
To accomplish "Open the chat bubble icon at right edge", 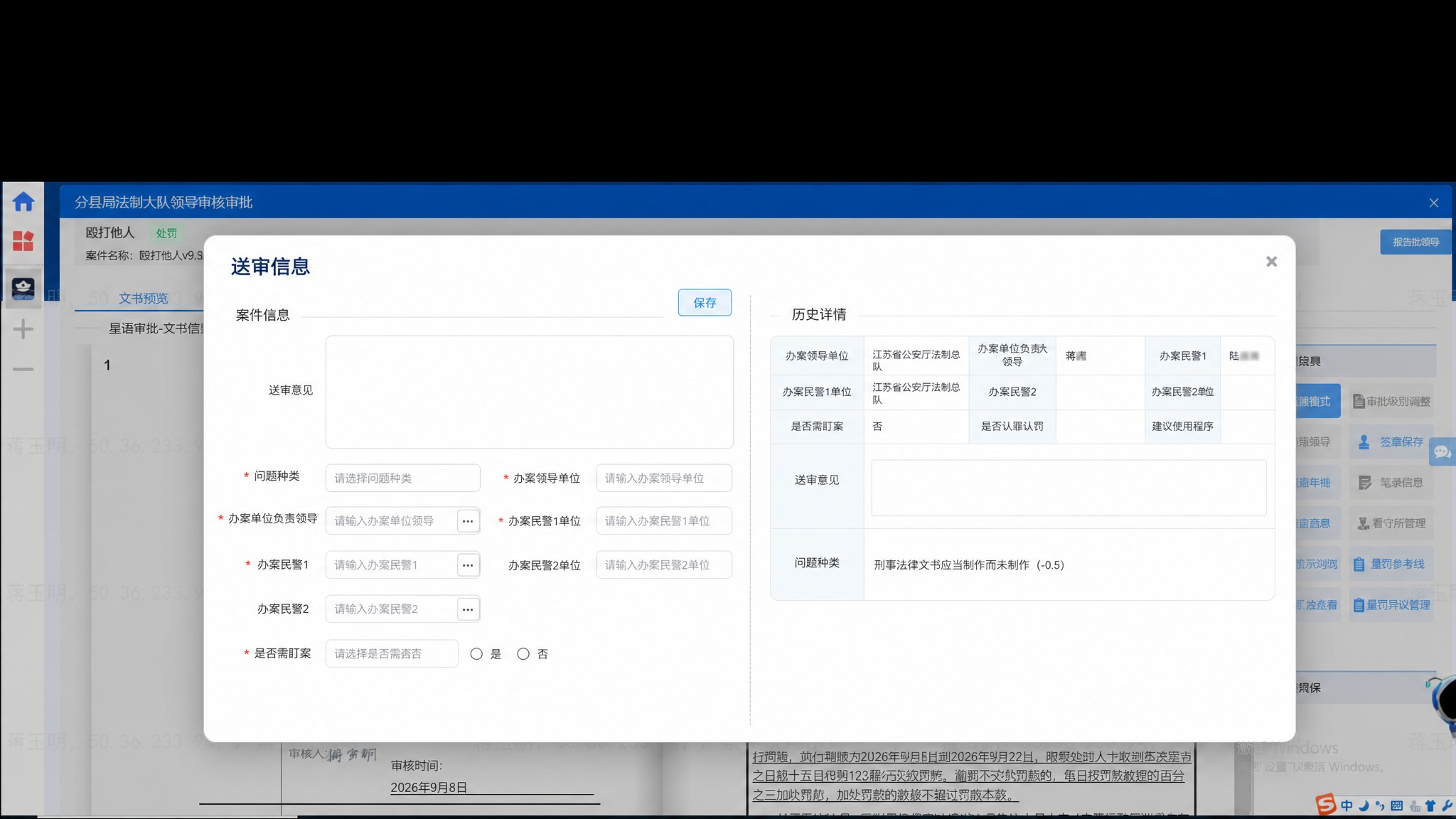I will [x=1442, y=451].
